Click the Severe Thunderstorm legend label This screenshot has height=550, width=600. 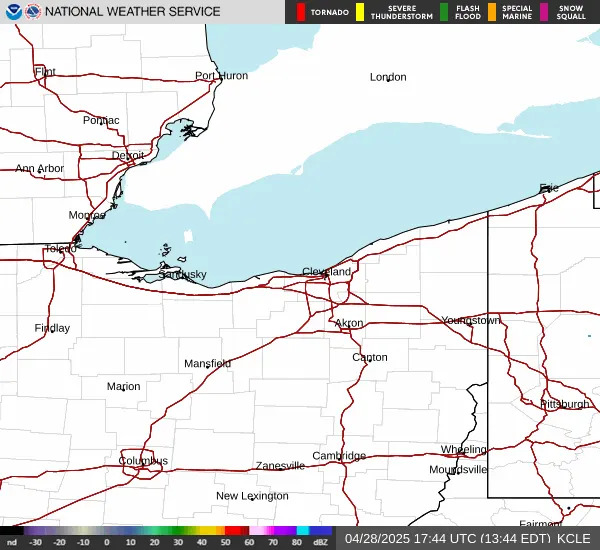tap(402, 12)
